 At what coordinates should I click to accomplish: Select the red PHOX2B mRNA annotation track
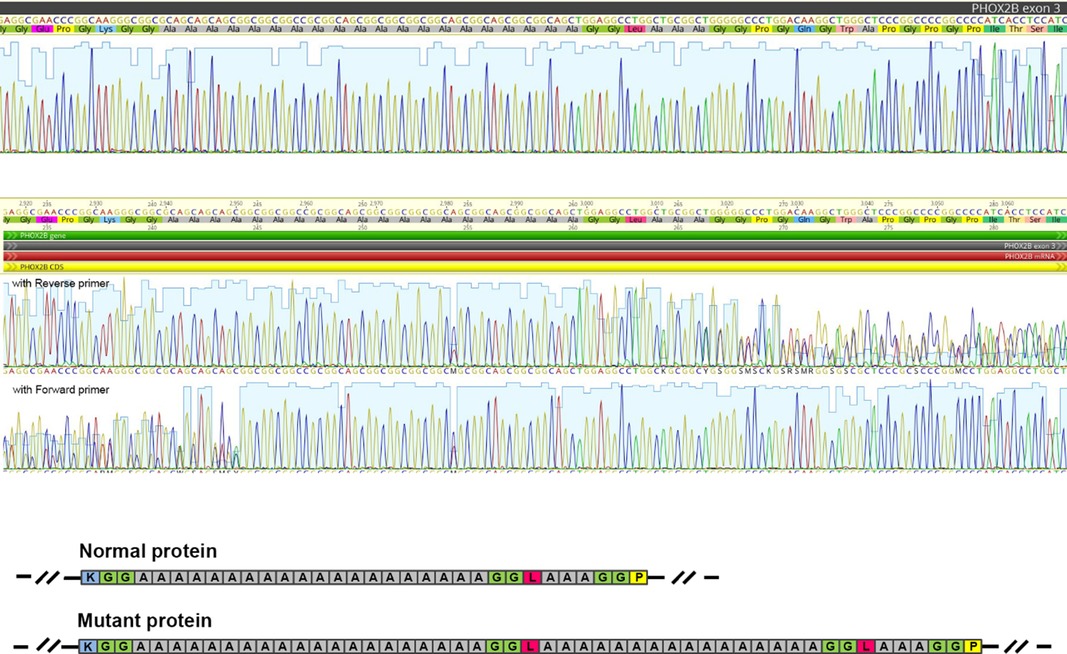[x=534, y=257]
